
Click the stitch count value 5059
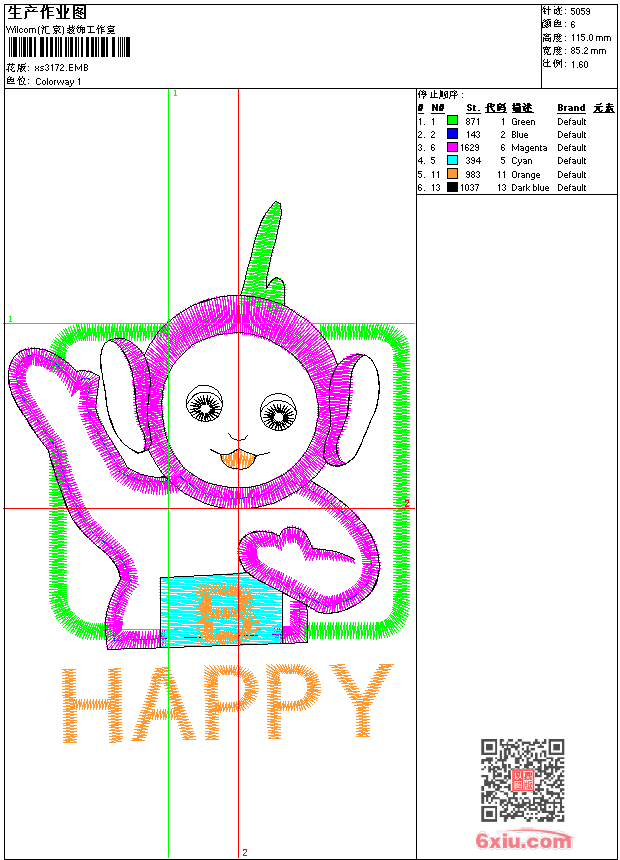(580, 12)
